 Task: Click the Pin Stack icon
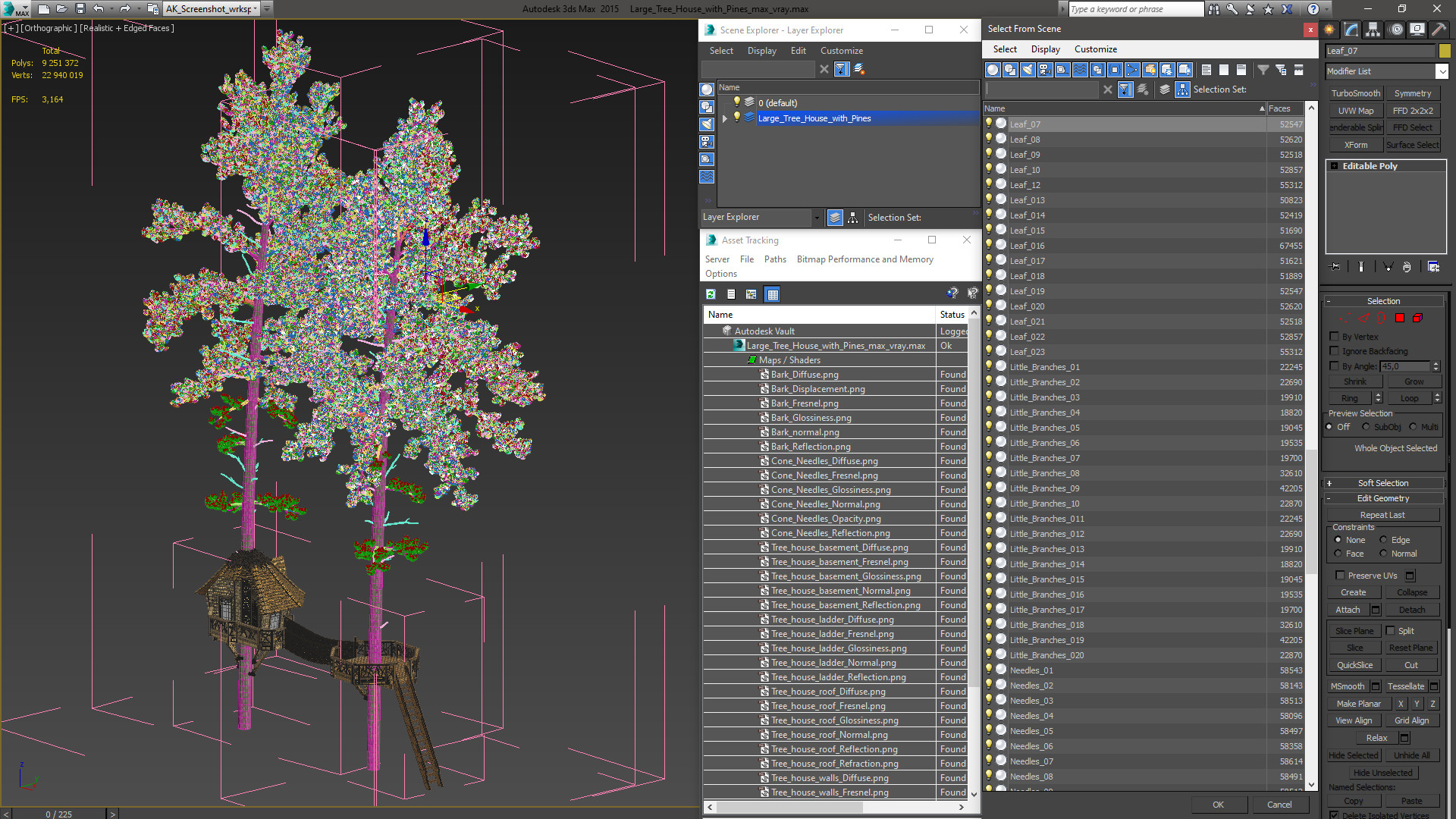[x=1335, y=267]
